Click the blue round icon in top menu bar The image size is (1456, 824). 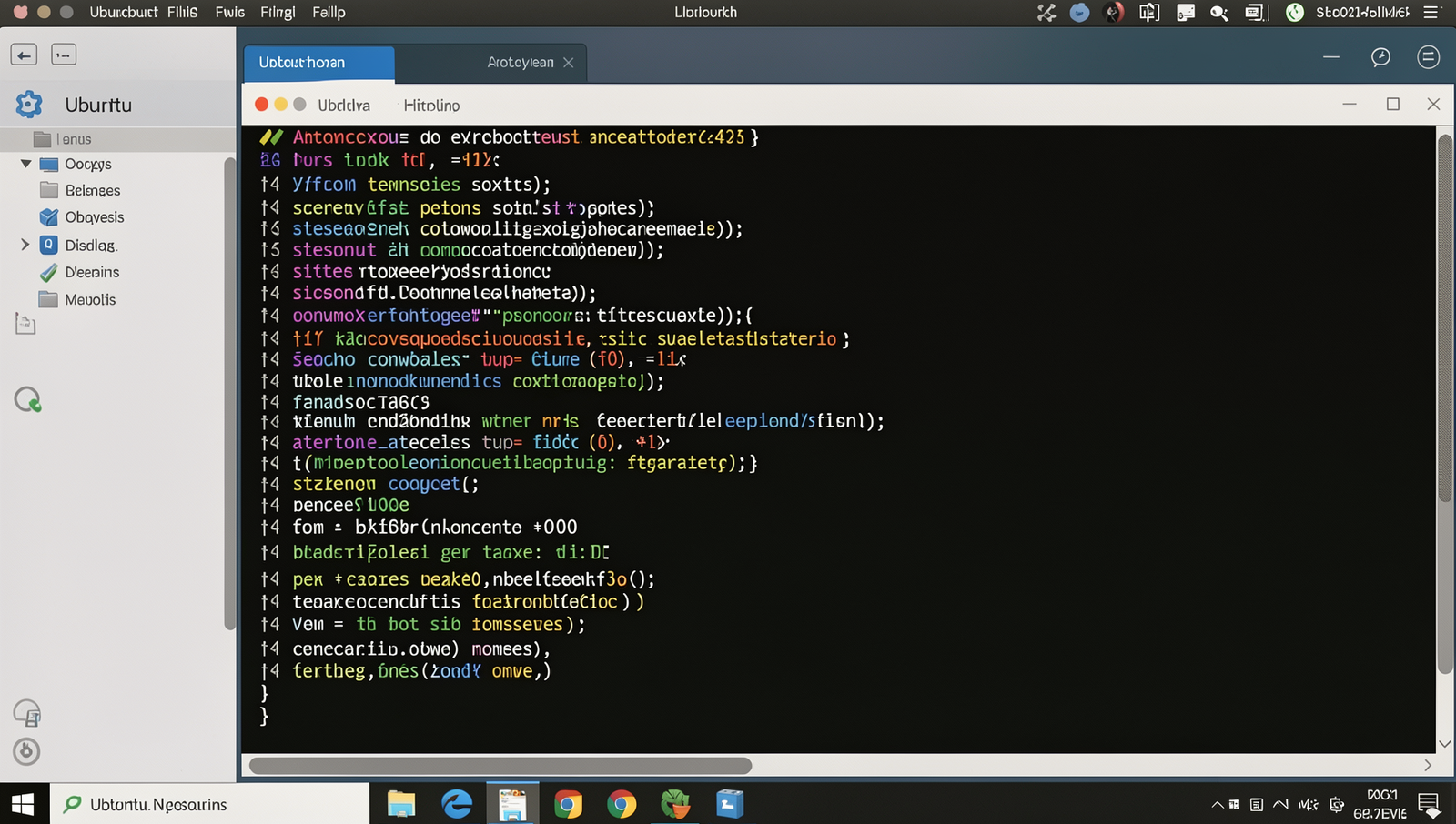click(1080, 13)
